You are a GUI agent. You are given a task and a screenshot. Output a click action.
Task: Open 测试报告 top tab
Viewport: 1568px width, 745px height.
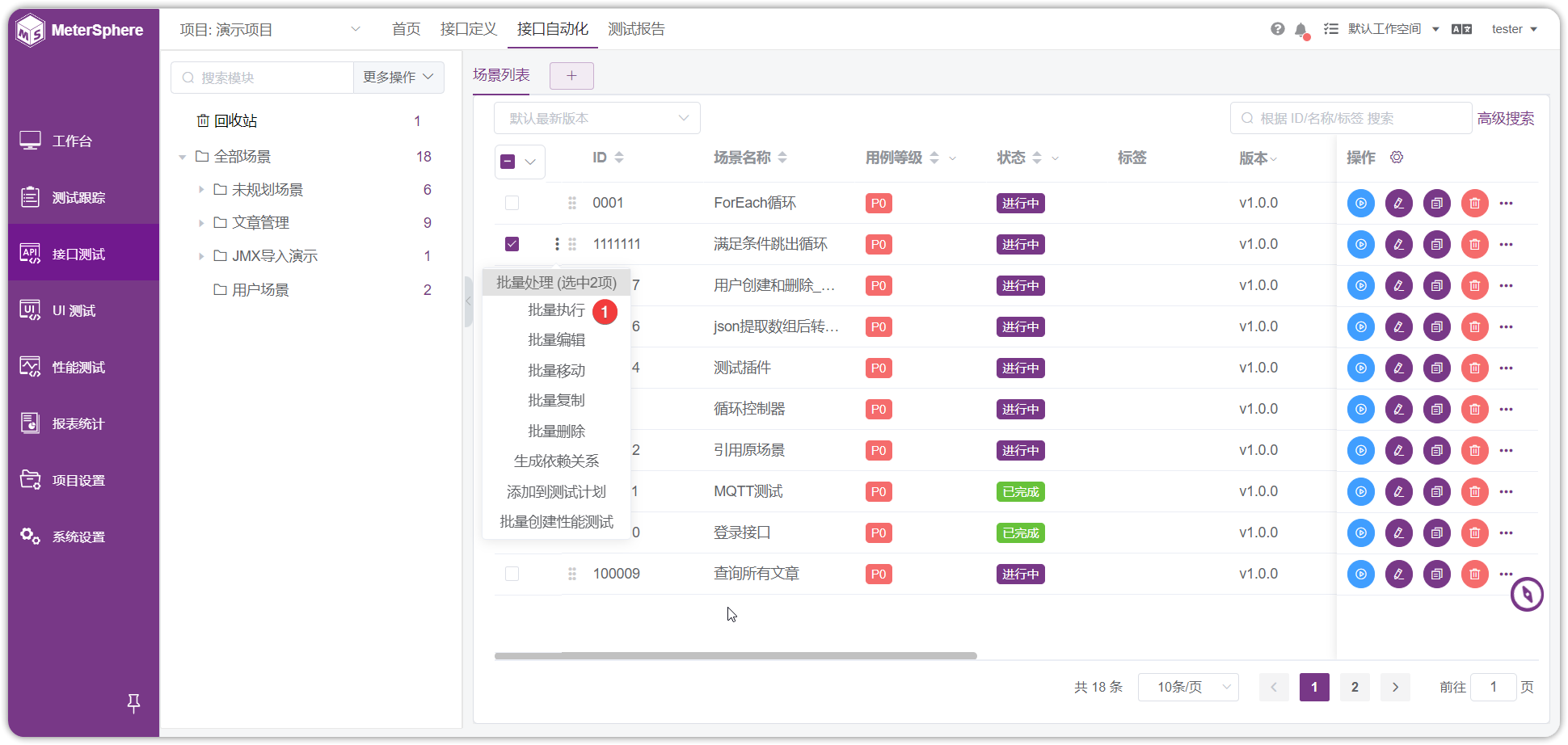pyautogui.click(x=636, y=29)
